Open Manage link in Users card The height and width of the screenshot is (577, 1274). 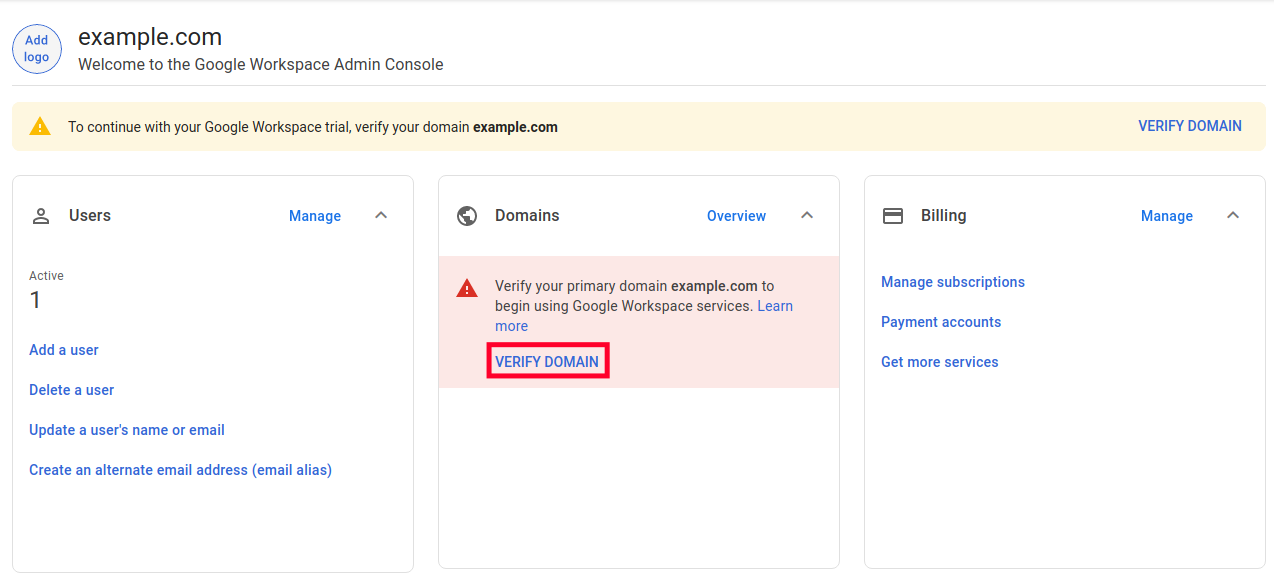[x=315, y=216]
